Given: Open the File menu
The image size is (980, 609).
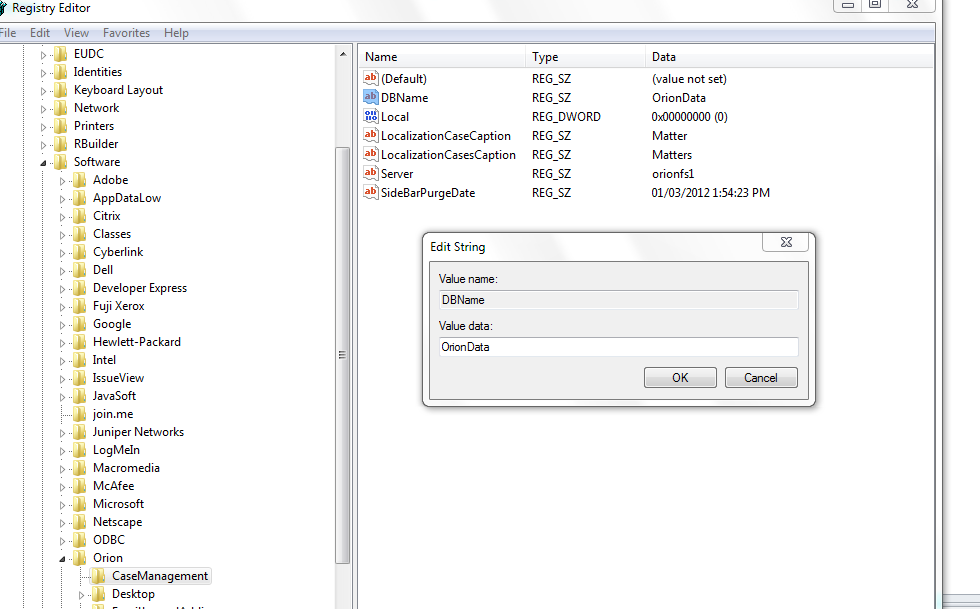Looking at the screenshot, I should pos(8,33).
